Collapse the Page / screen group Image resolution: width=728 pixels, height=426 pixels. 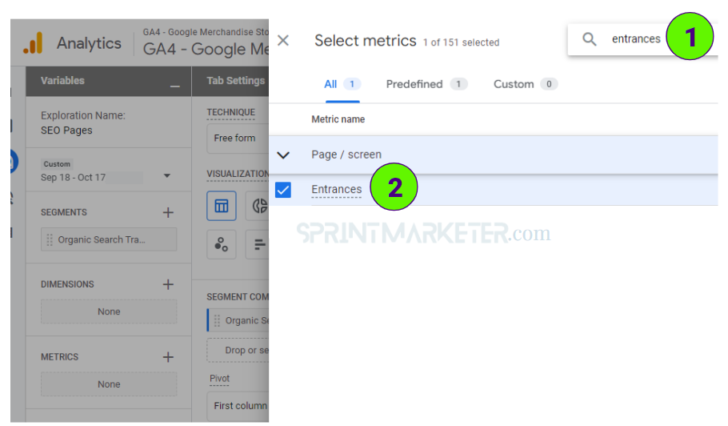click(x=283, y=155)
